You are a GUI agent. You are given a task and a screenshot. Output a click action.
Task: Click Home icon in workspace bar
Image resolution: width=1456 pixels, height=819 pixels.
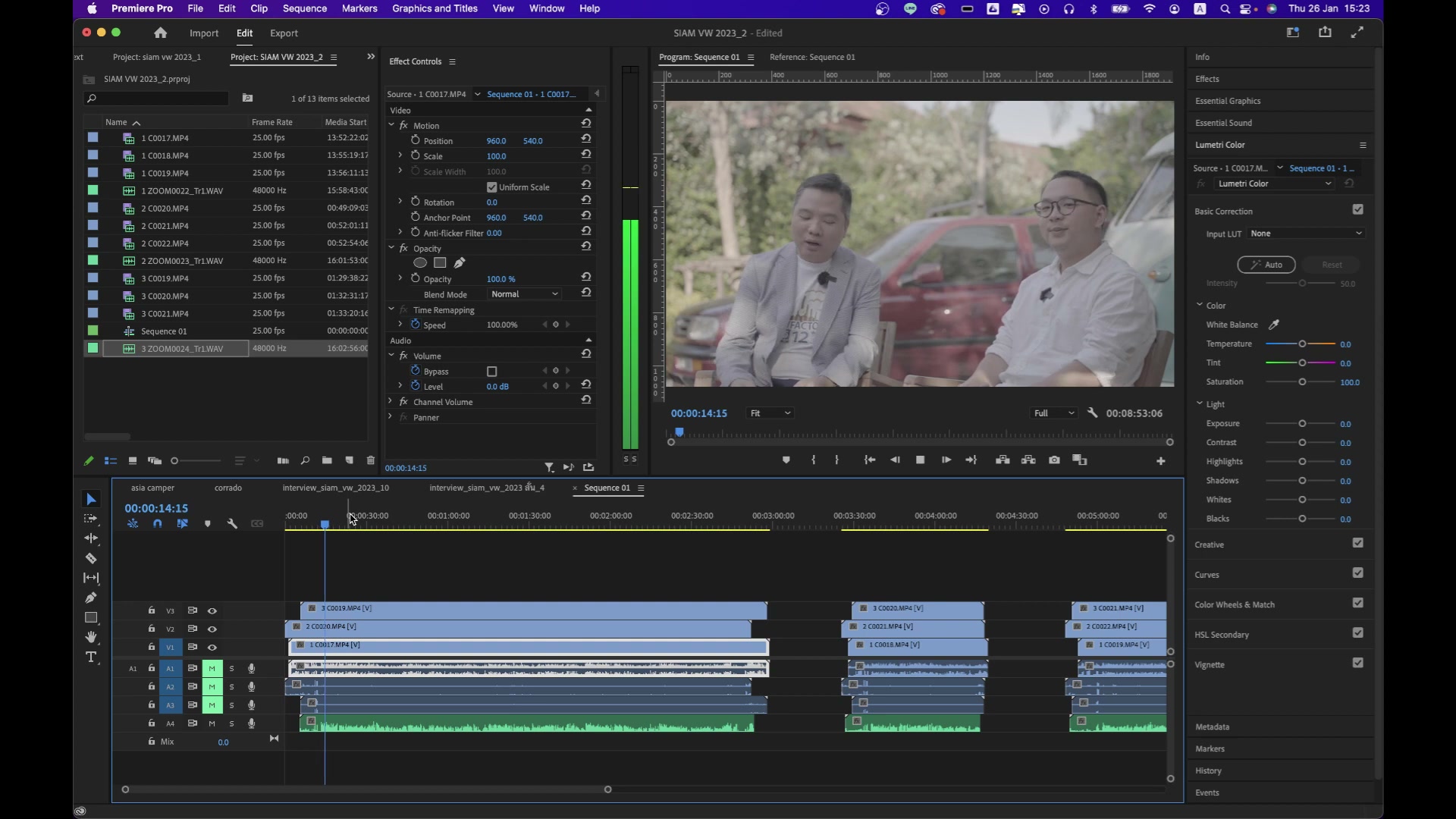click(x=160, y=33)
